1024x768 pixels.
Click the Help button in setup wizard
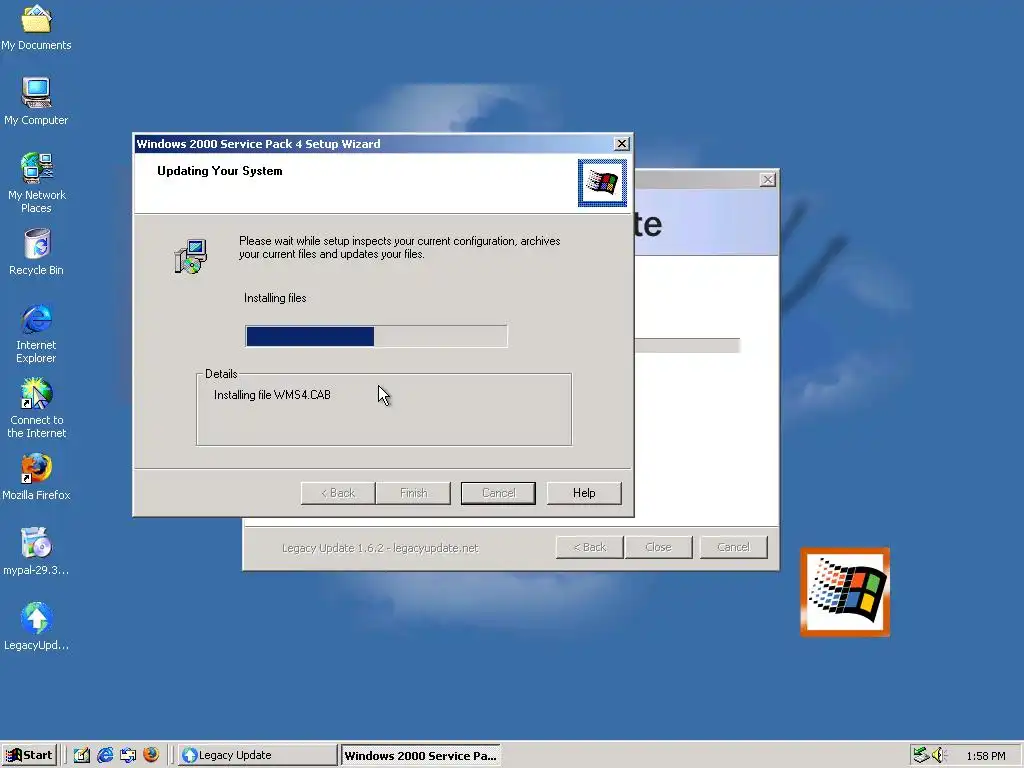click(x=584, y=493)
